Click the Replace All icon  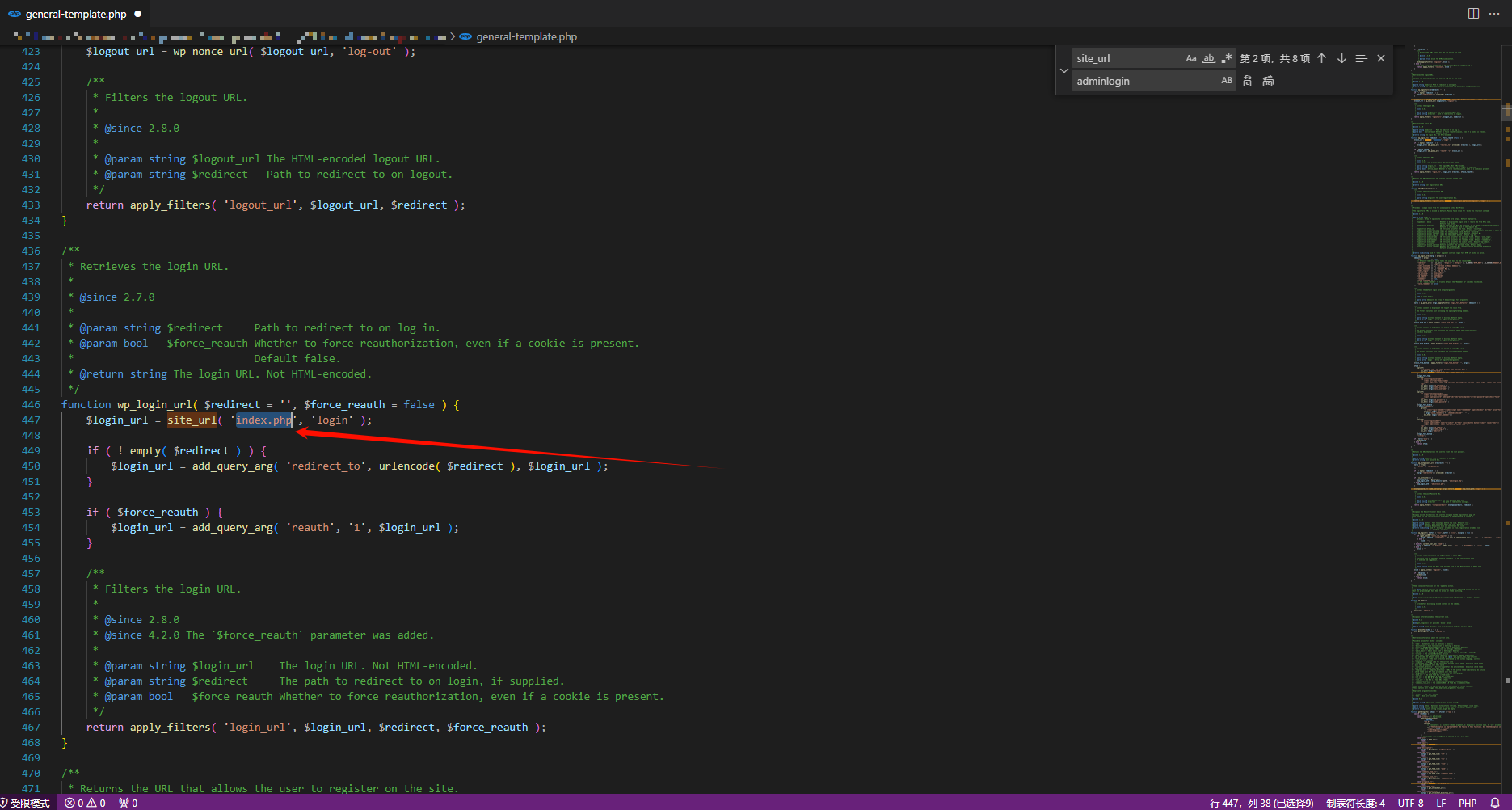pyautogui.click(x=1268, y=81)
